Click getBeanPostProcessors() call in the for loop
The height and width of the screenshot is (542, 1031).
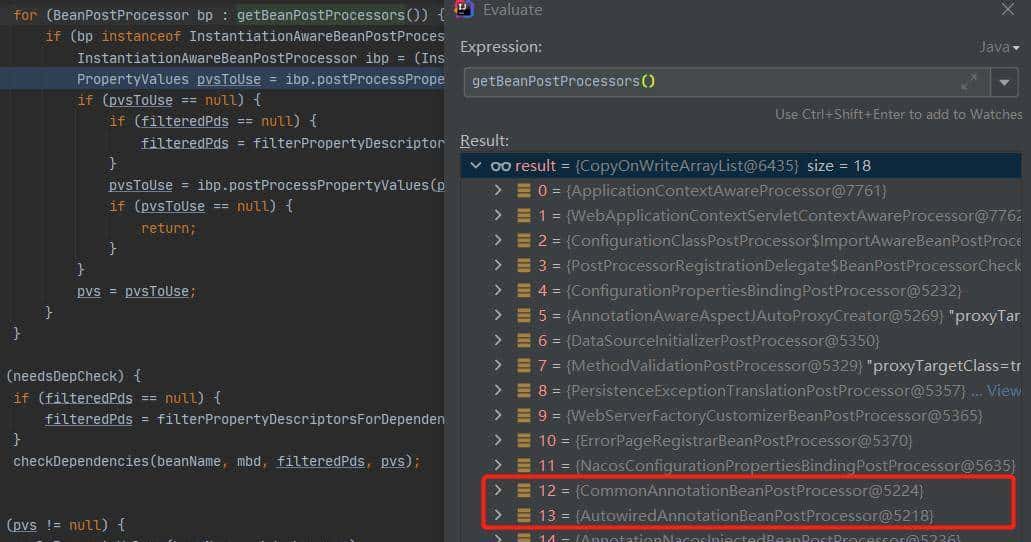(x=332, y=14)
